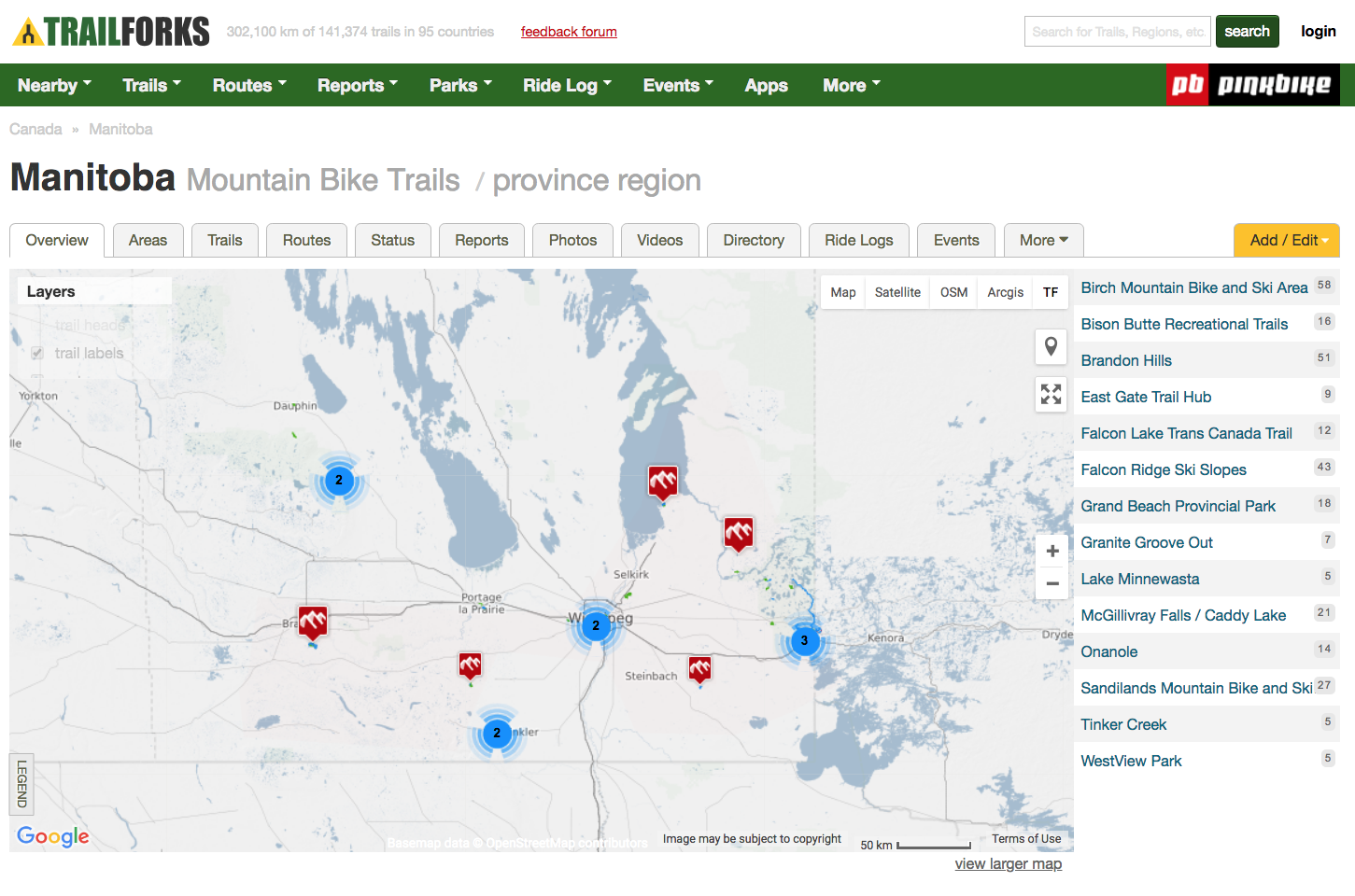
Task: Zoom in on the map
Action: pos(1052,552)
